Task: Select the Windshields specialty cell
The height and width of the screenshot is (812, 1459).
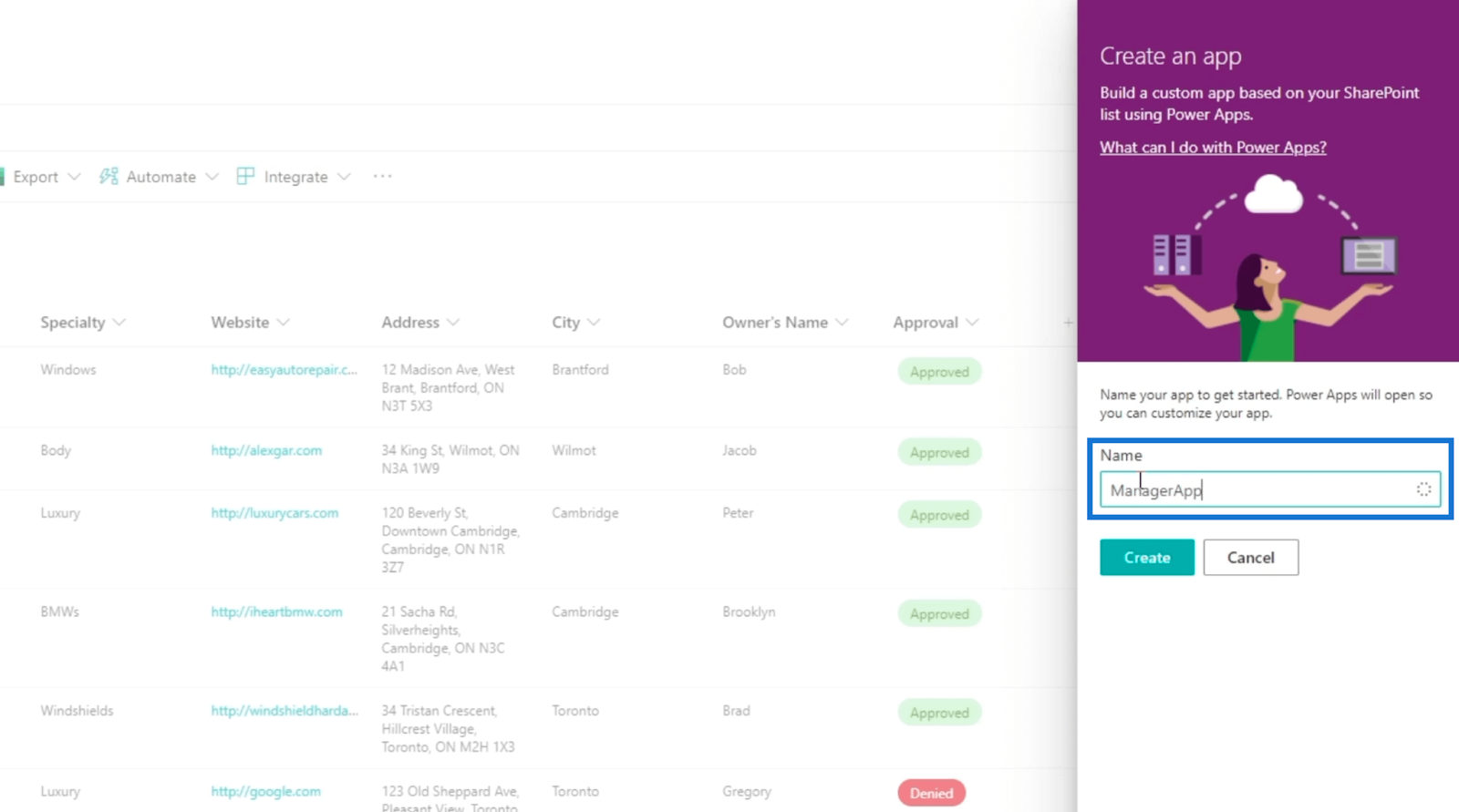Action: pyautogui.click(x=77, y=711)
